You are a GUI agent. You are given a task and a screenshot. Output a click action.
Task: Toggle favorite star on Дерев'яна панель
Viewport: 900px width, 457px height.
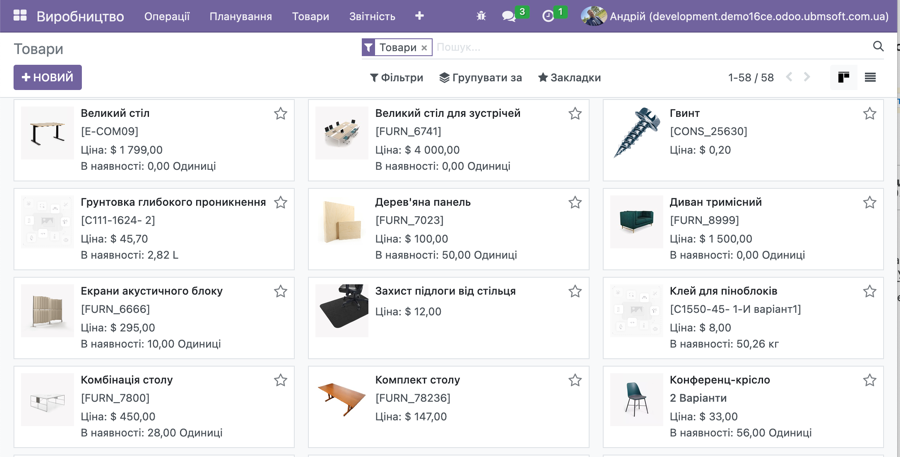(x=575, y=203)
